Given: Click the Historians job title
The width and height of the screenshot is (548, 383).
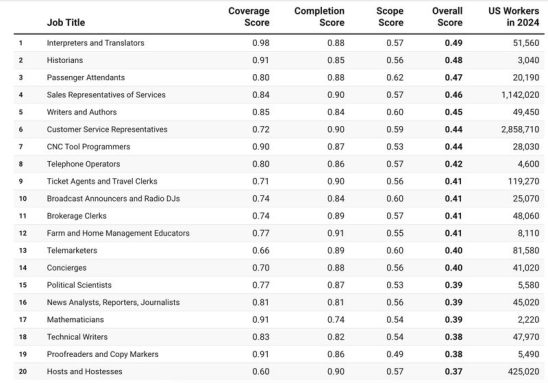Looking at the screenshot, I should tap(65, 60).
